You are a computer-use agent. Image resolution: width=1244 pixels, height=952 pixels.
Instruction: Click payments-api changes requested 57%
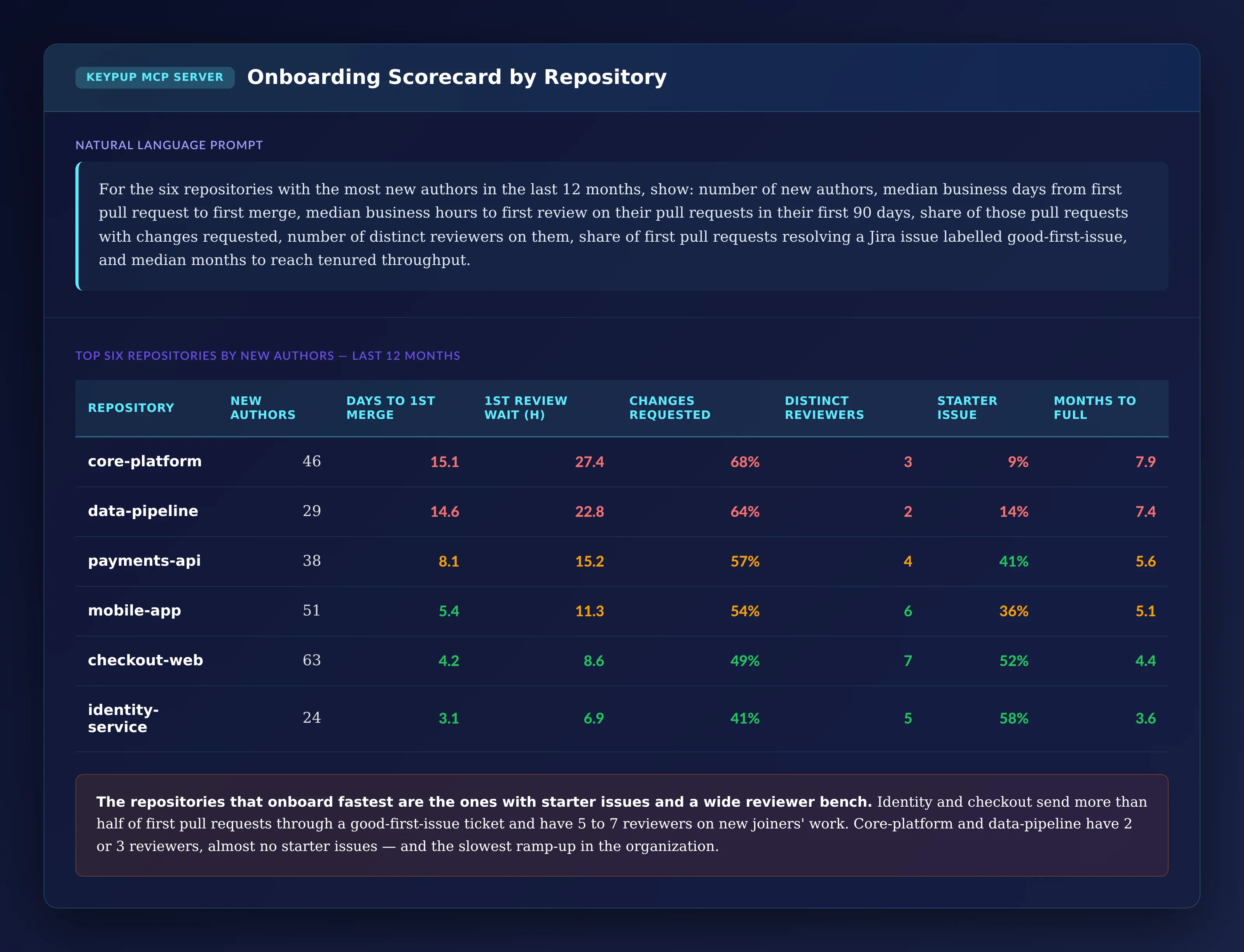pyautogui.click(x=745, y=561)
